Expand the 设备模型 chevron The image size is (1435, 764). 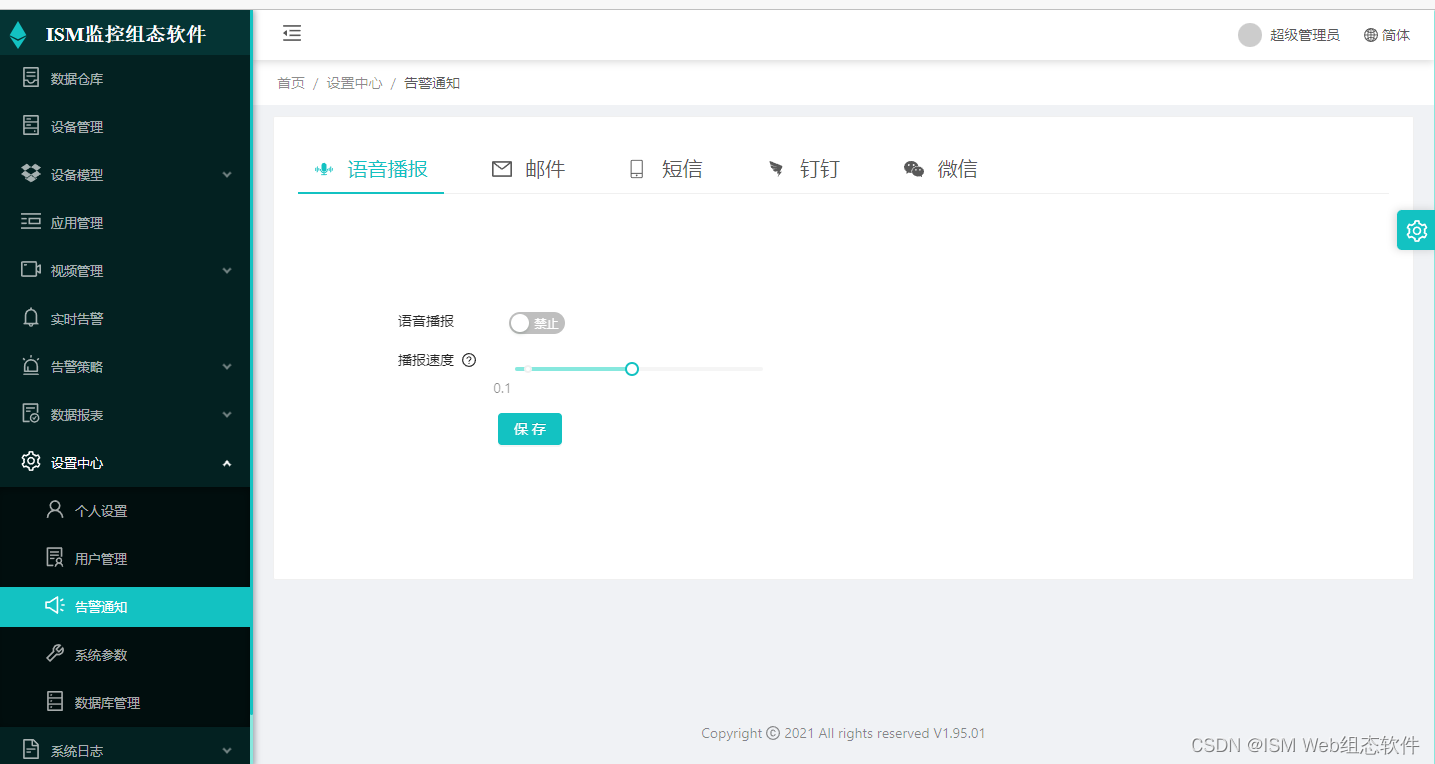(x=227, y=175)
